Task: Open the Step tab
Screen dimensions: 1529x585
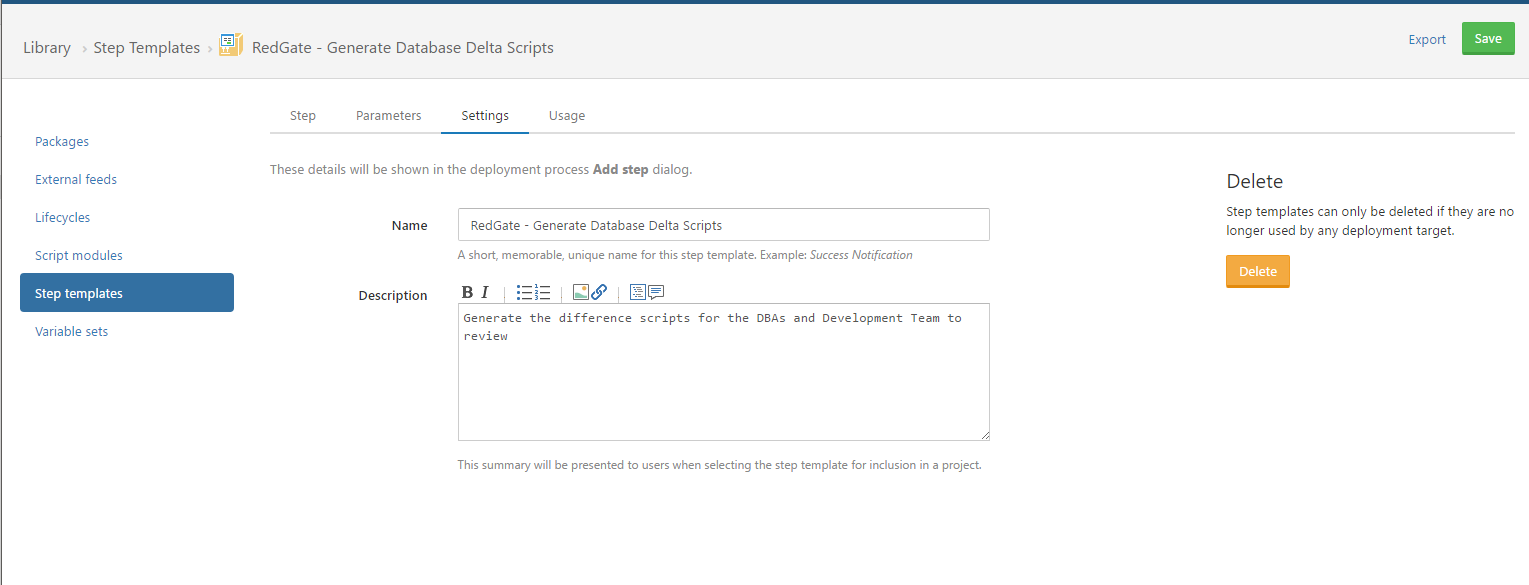Action: (x=303, y=116)
